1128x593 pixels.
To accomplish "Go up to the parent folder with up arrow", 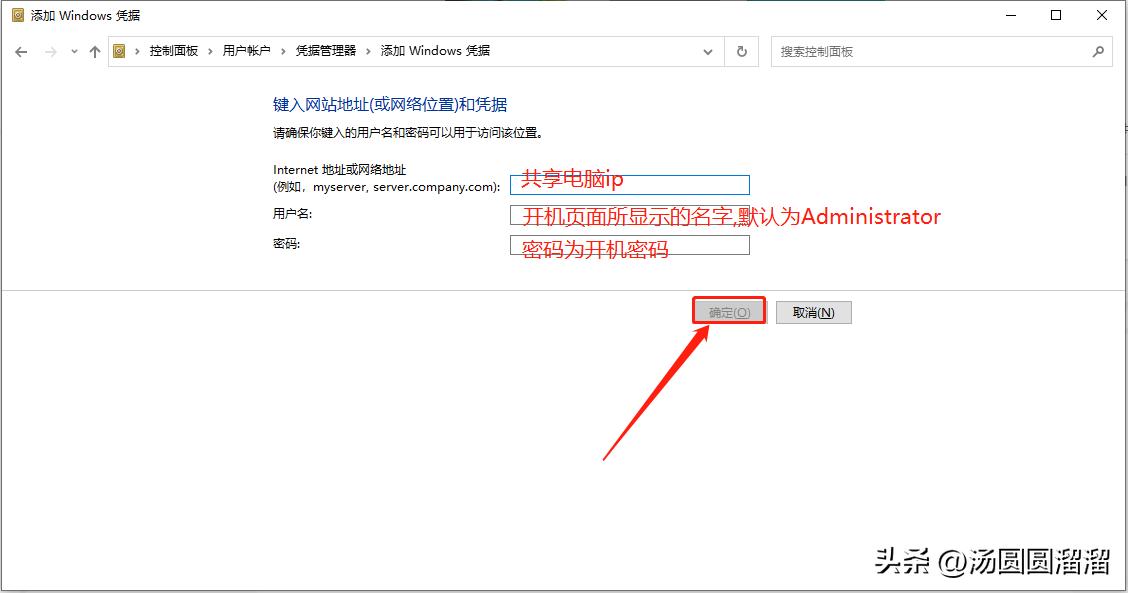I will pos(95,51).
